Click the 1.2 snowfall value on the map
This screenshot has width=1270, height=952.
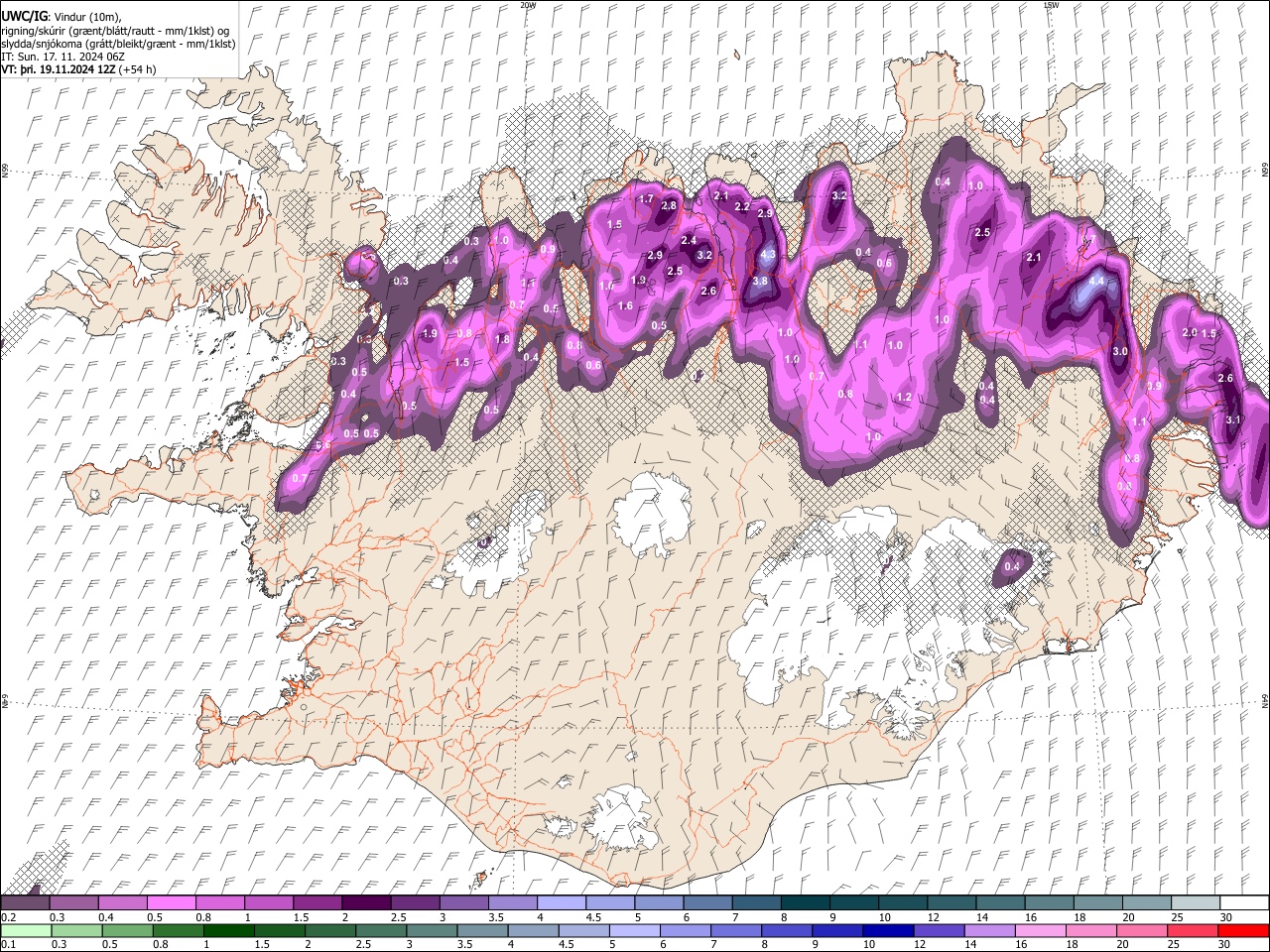903,397
